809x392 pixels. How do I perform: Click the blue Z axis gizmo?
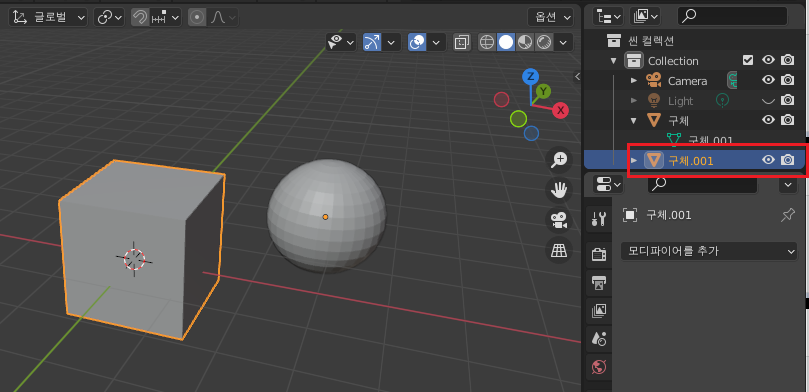(x=530, y=77)
